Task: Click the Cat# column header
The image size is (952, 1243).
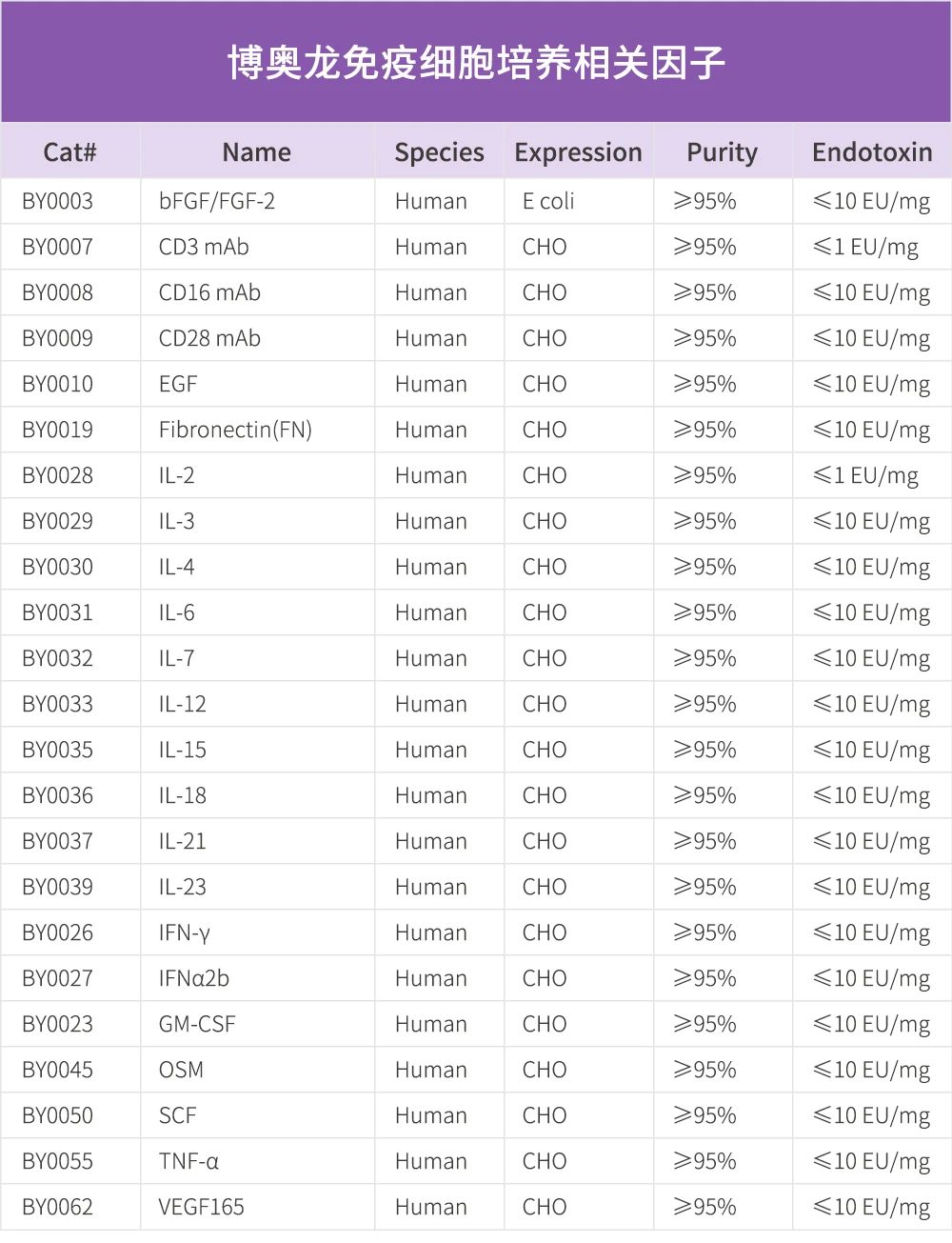Action: click(69, 152)
